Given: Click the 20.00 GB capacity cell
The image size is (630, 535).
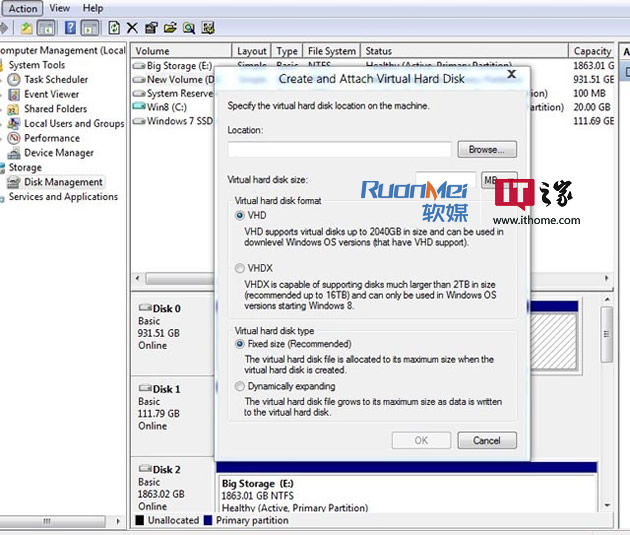Looking at the screenshot, I should [591, 107].
